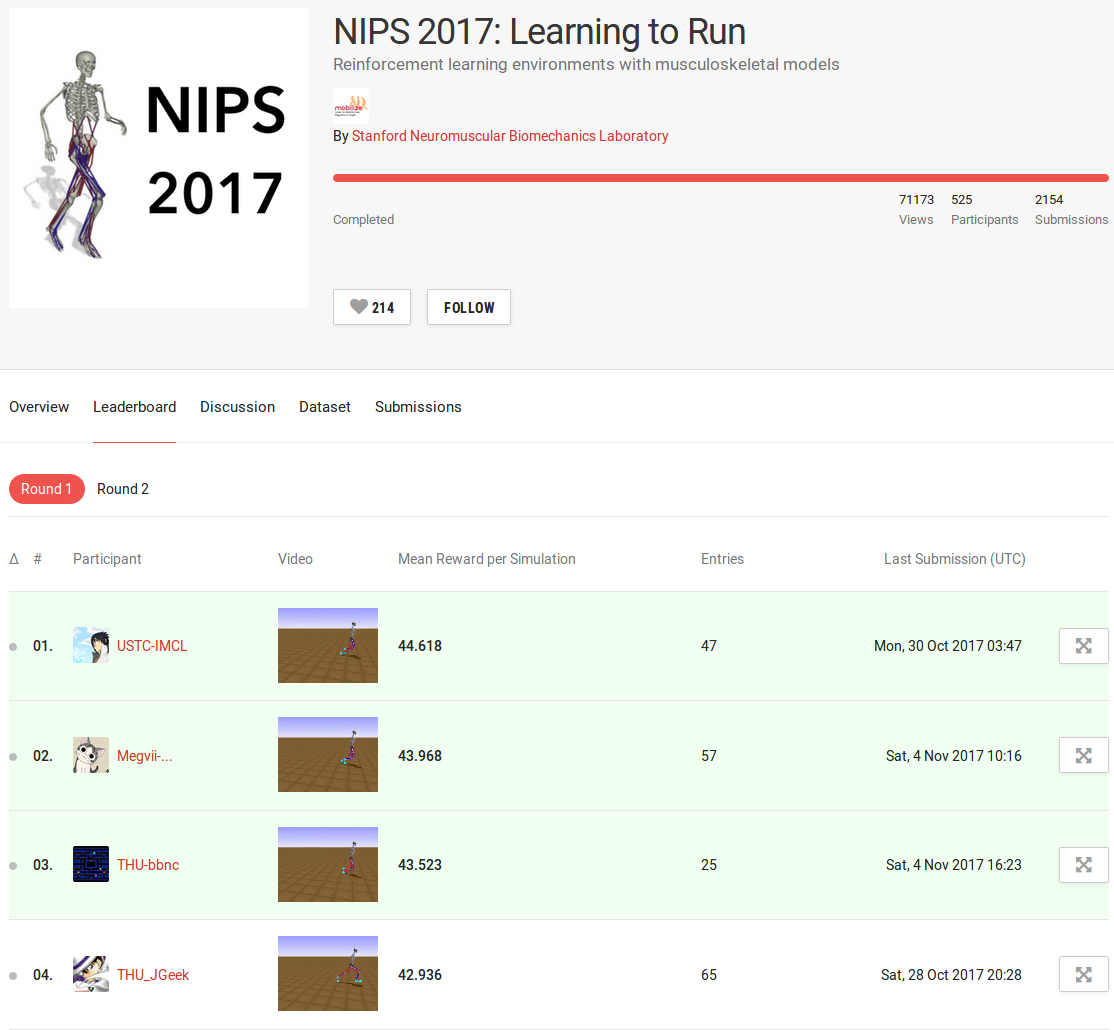
Task: Open Stanford Neuromuscular Biomechanics Laboratory link
Action: [x=510, y=136]
